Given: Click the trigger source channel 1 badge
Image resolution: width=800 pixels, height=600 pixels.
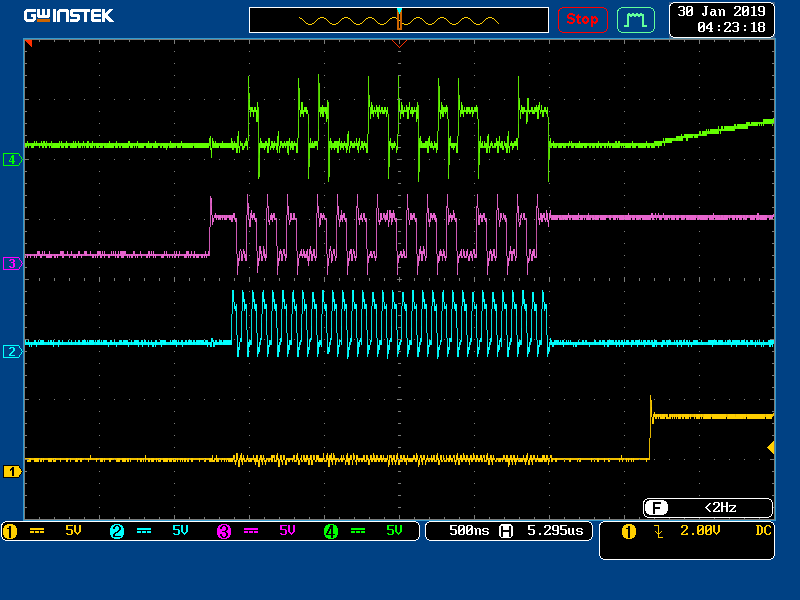Looking at the screenshot, I should [629, 532].
